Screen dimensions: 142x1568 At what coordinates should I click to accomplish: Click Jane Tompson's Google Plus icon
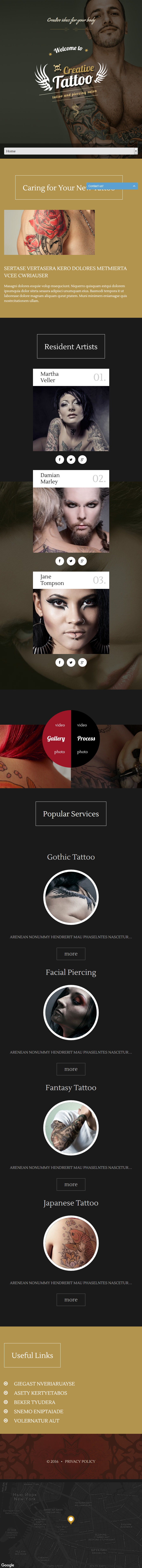[x=82, y=662]
